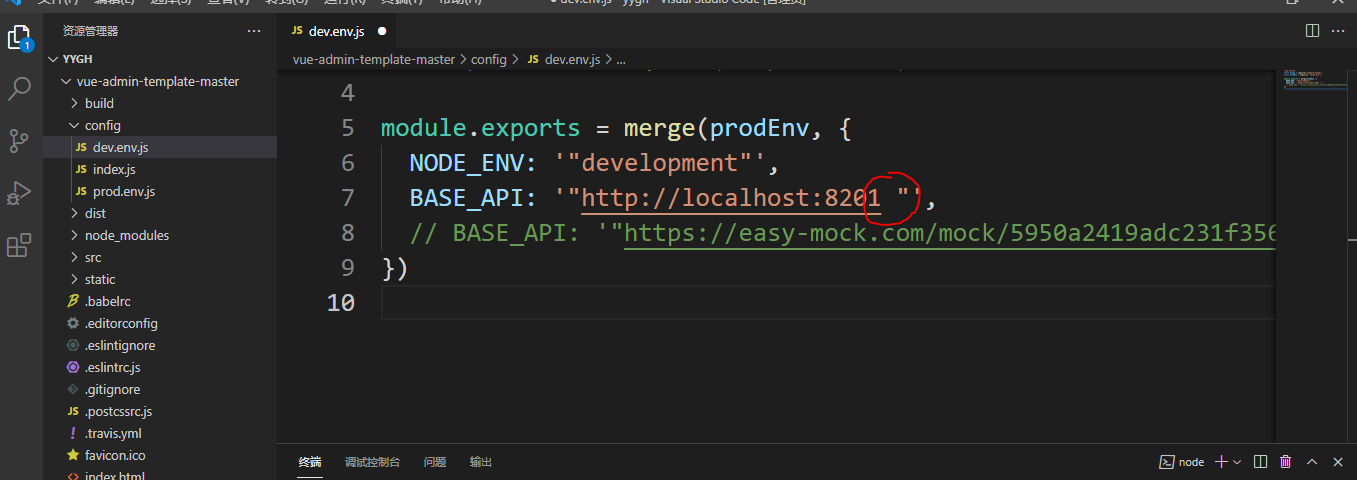Viewport: 1357px width, 480px height.
Task: Click module.exports text on line 5
Action: [481, 128]
